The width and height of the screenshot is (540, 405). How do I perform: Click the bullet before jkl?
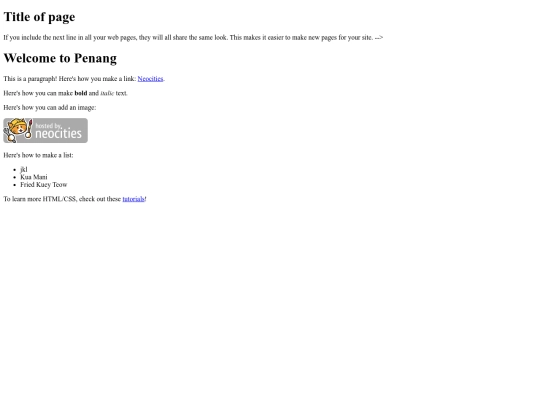pyautogui.click(x=14, y=170)
